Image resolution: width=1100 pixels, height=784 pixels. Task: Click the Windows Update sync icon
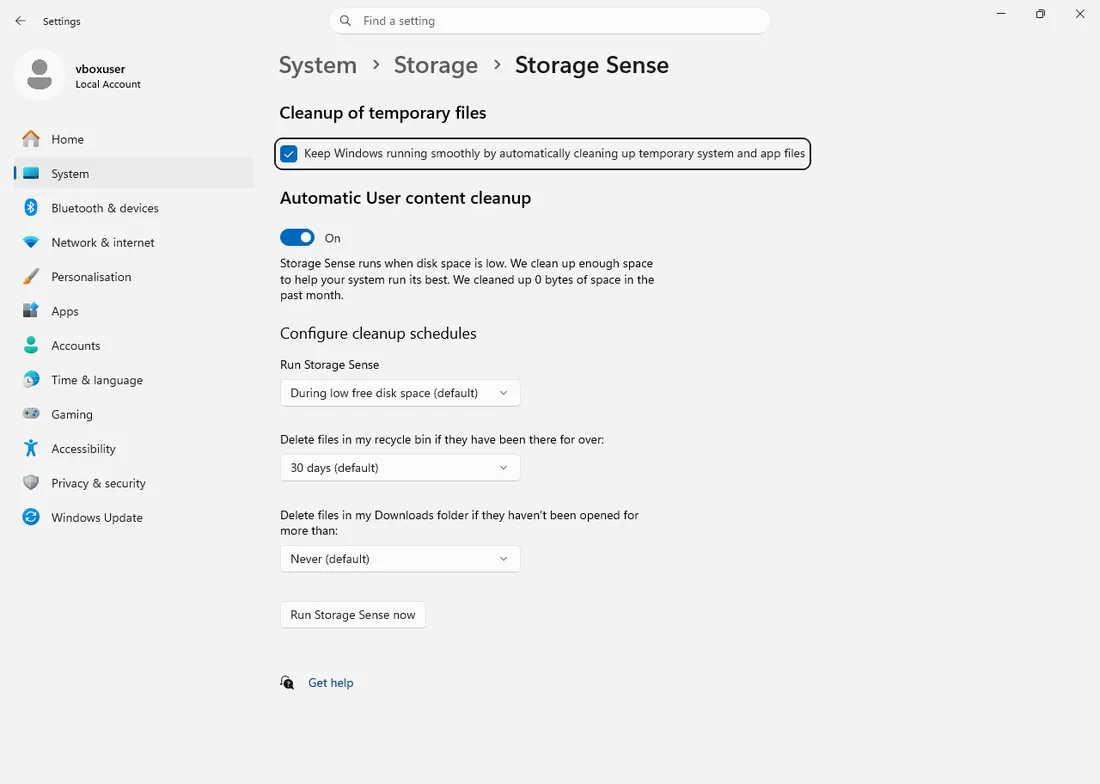click(x=31, y=517)
